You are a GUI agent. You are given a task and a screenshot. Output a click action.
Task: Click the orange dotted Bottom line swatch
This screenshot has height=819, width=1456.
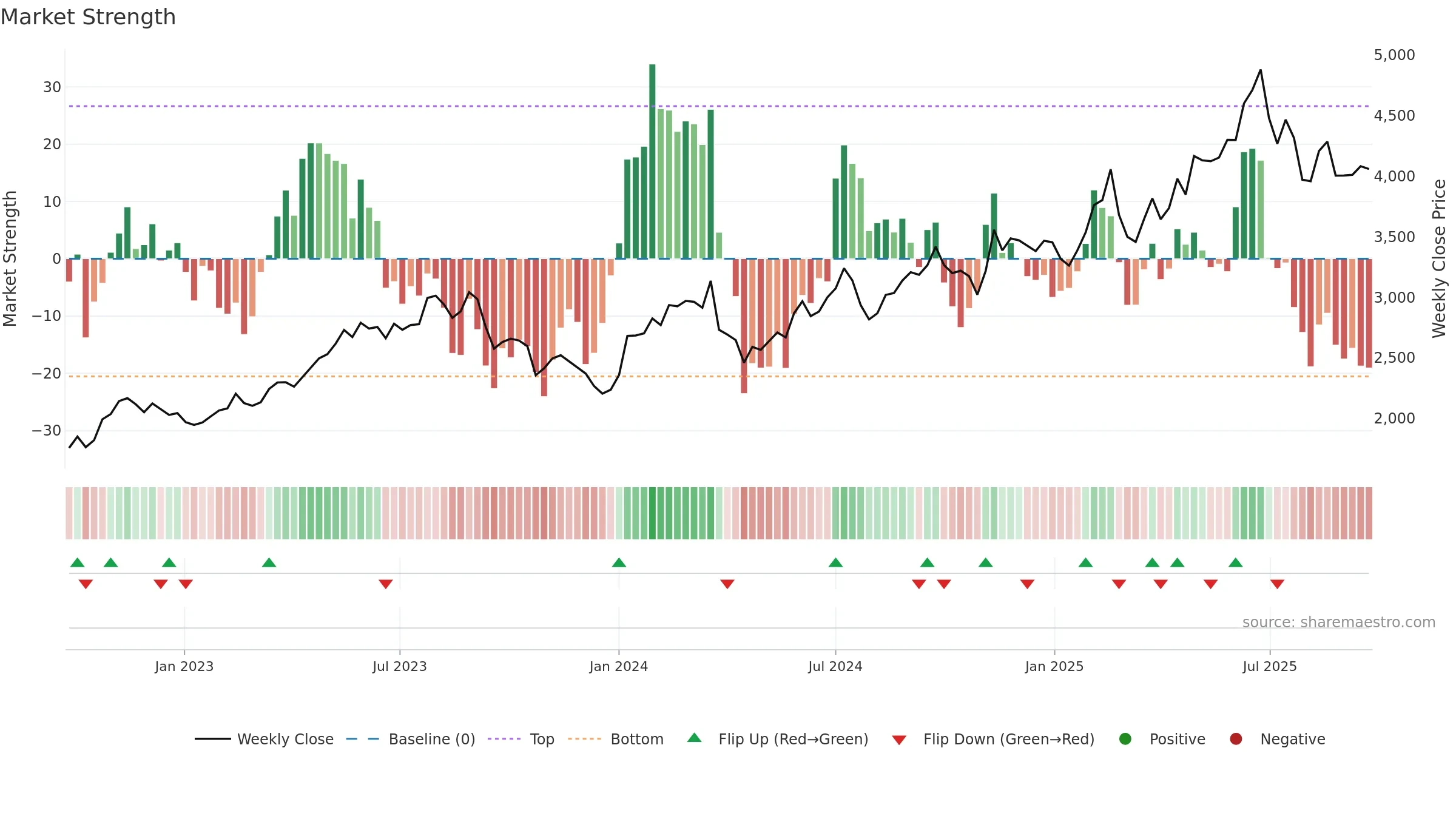point(584,739)
